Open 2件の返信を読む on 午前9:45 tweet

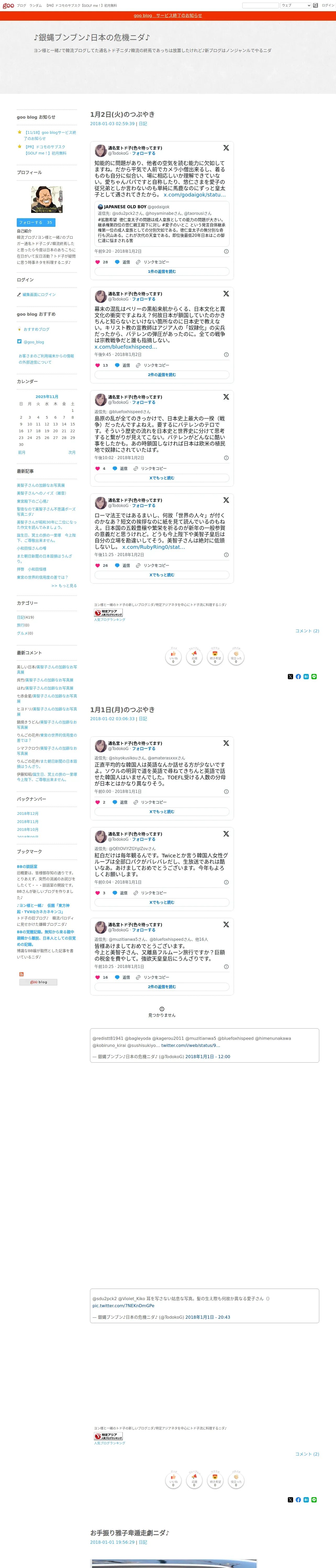coord(162,375)
